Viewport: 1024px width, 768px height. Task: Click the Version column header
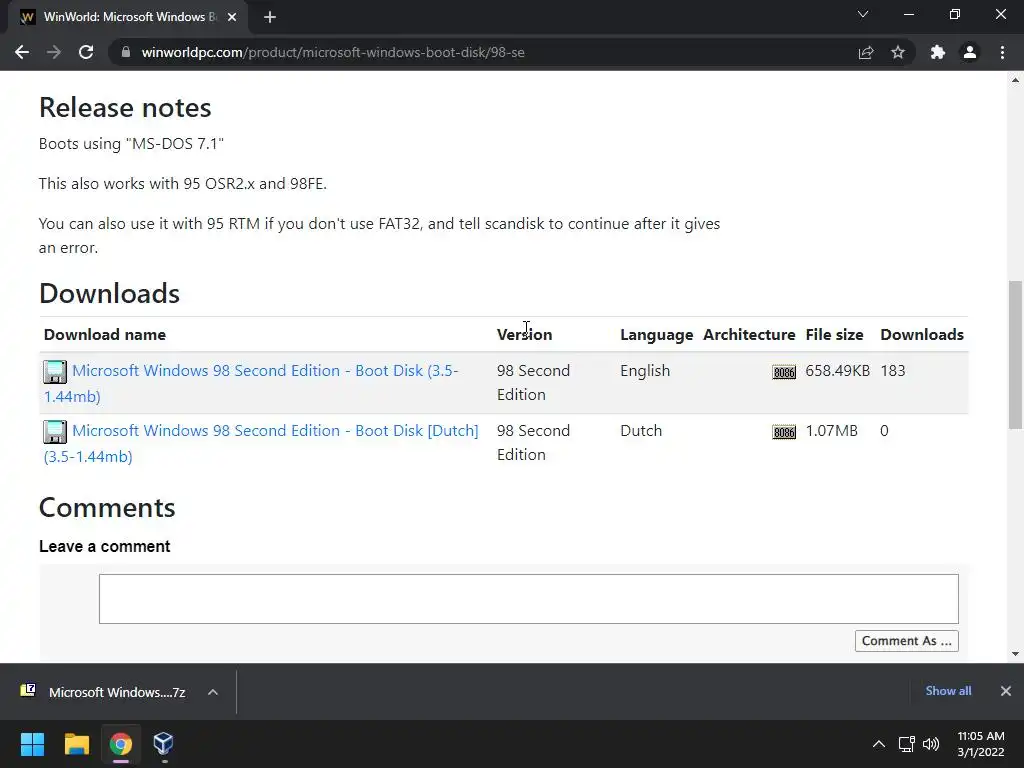point(524,334)
